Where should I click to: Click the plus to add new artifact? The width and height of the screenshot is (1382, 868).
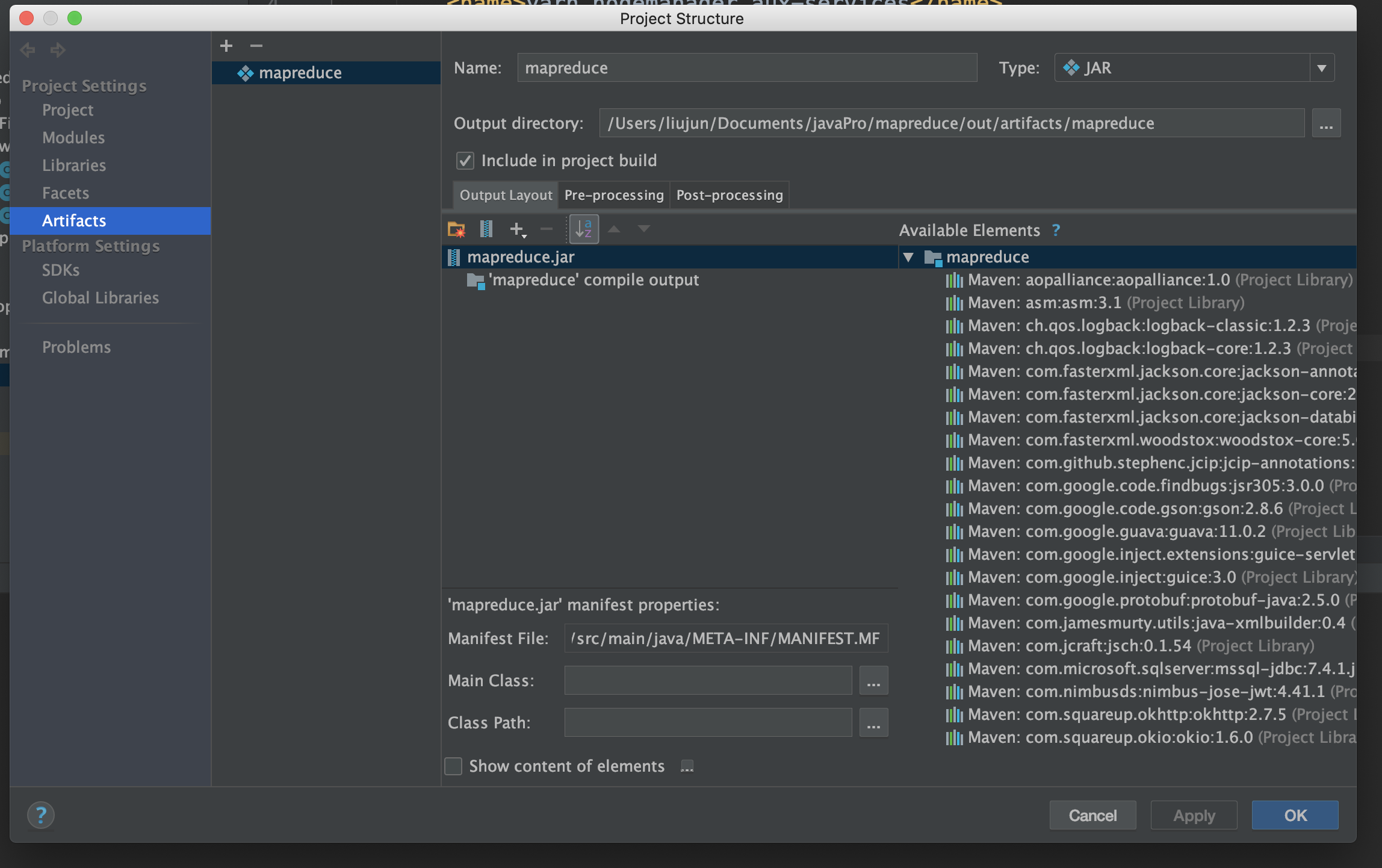tap(226, 46)
